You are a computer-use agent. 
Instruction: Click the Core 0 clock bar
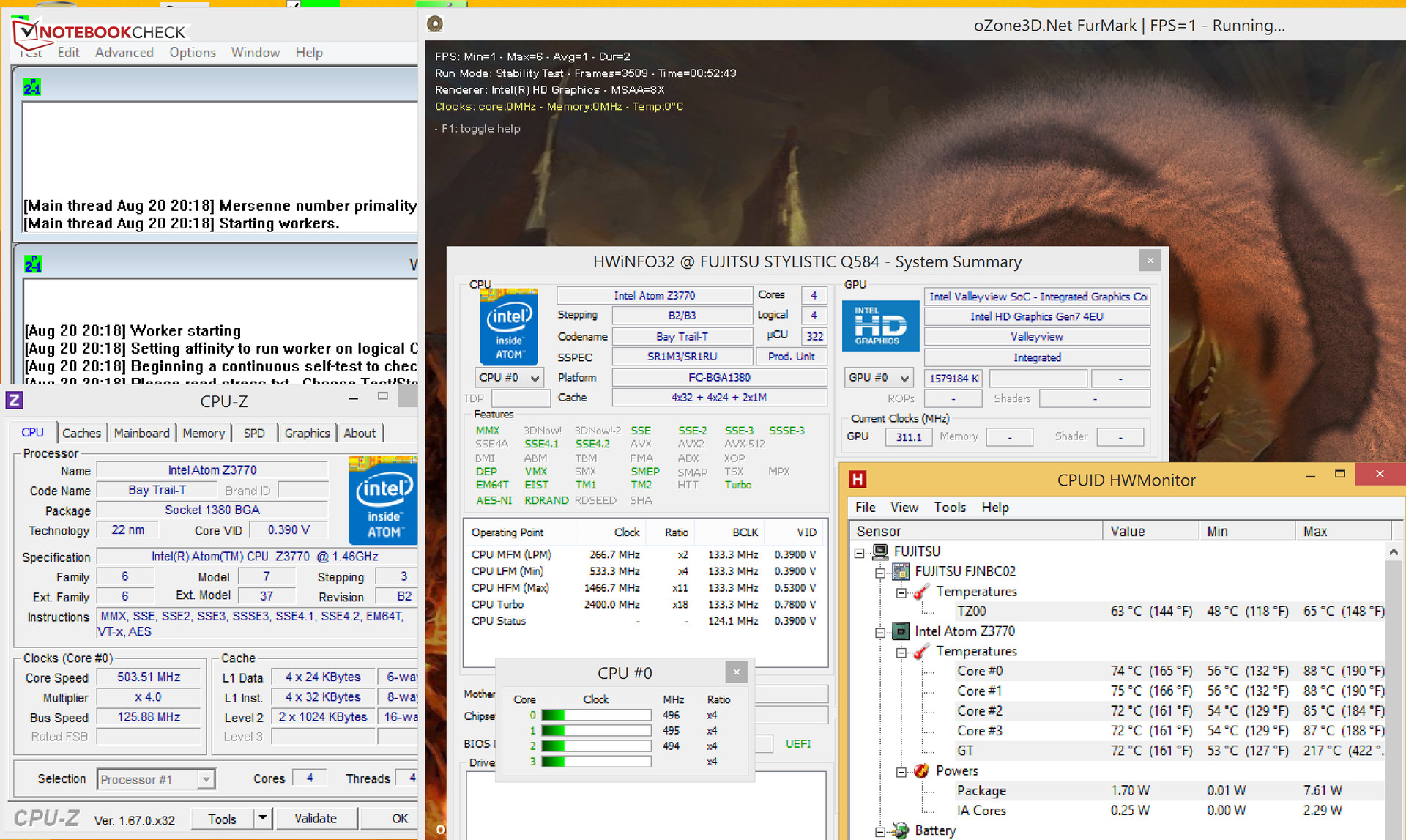click(x=595, y=715)
